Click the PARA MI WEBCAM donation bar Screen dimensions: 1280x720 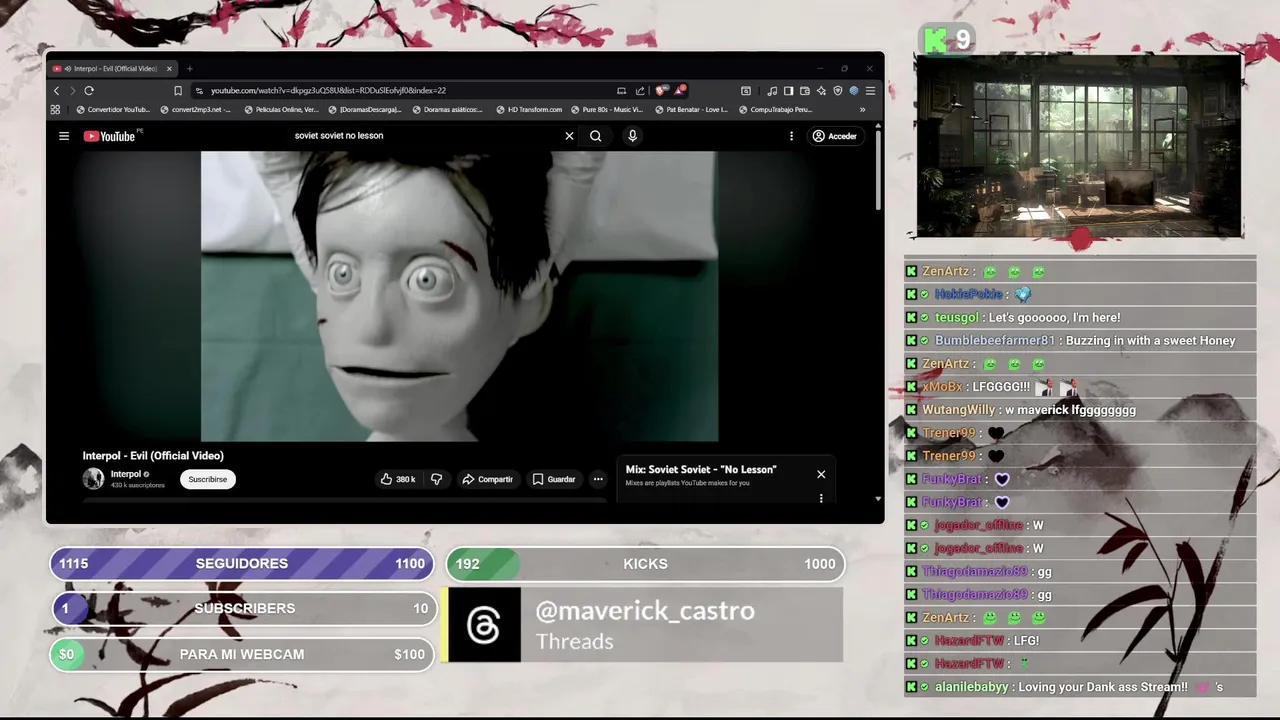pyautogui.click(x=242, y=654)
